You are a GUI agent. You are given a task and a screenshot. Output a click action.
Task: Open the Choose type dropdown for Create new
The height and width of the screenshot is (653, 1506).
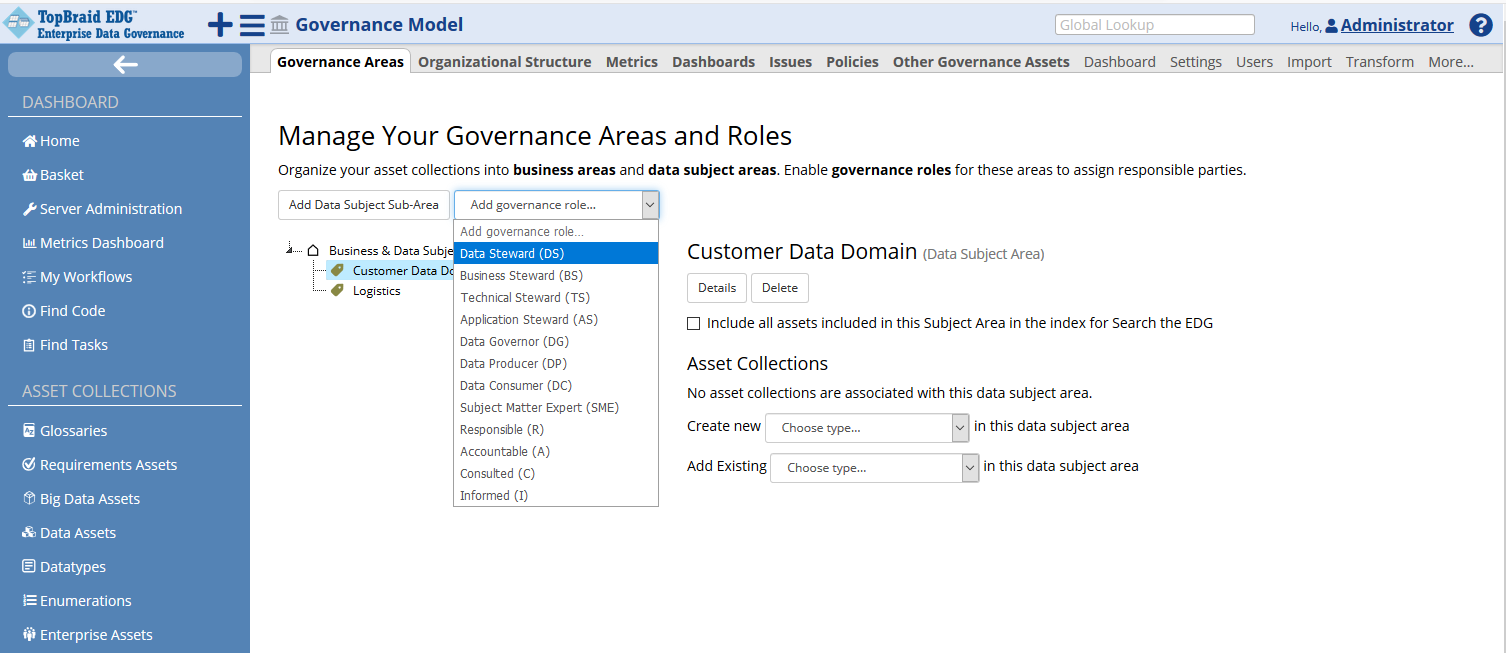(866, 427)
